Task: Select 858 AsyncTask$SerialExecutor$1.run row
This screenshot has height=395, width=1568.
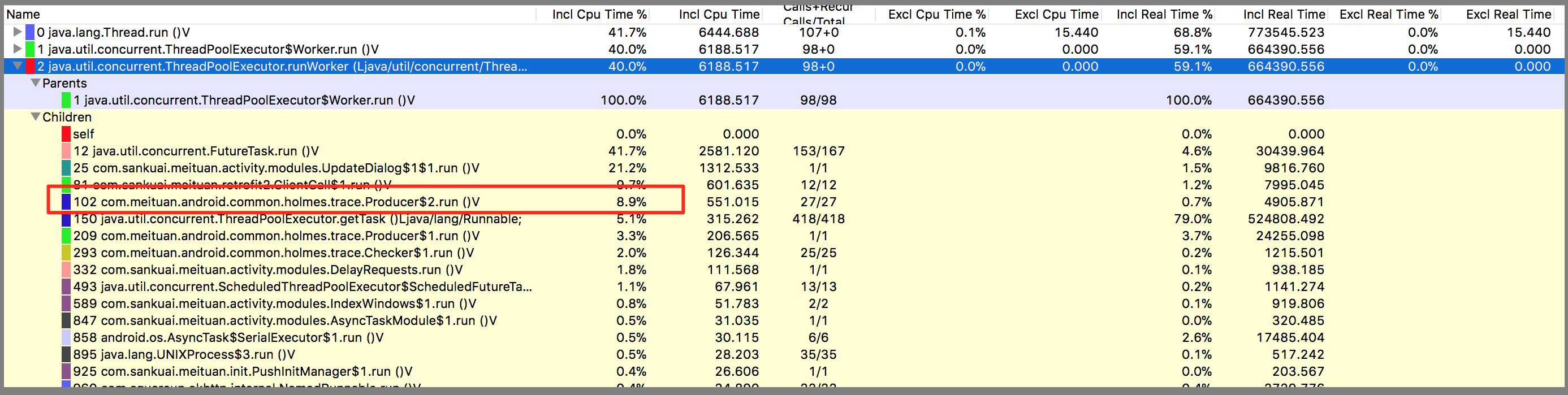Action: (784, 337)
